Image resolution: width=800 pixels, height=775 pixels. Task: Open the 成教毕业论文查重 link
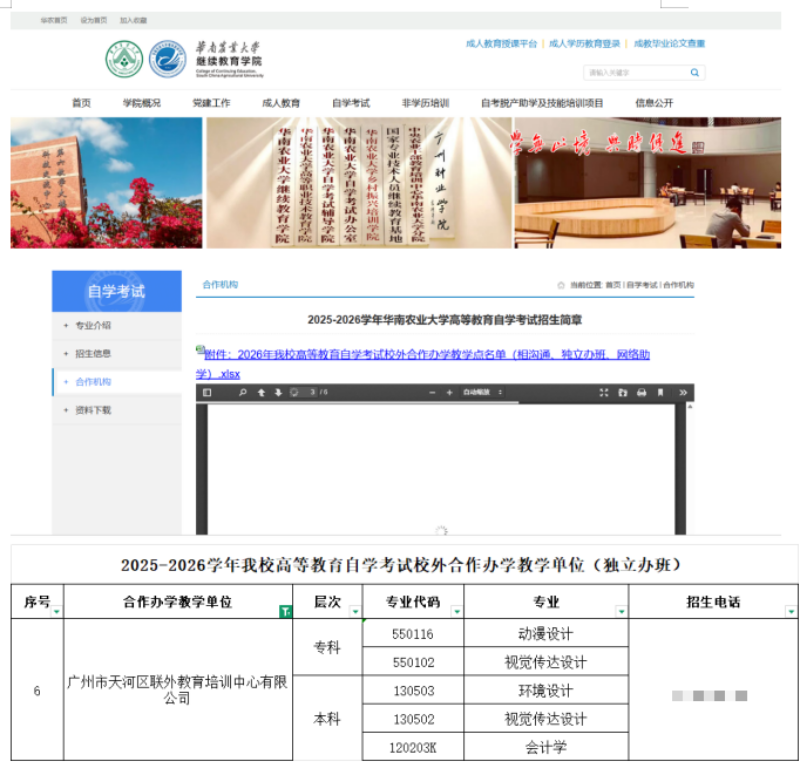669,44
